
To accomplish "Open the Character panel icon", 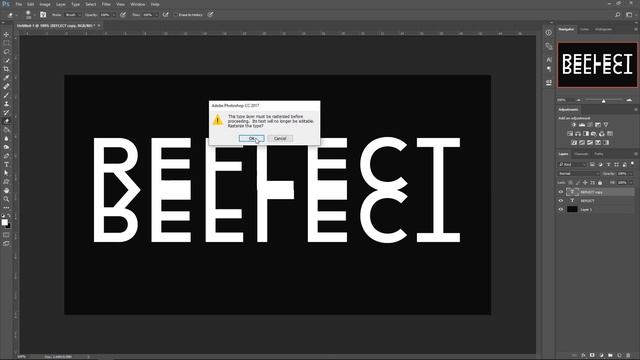I will click(549, 60).
